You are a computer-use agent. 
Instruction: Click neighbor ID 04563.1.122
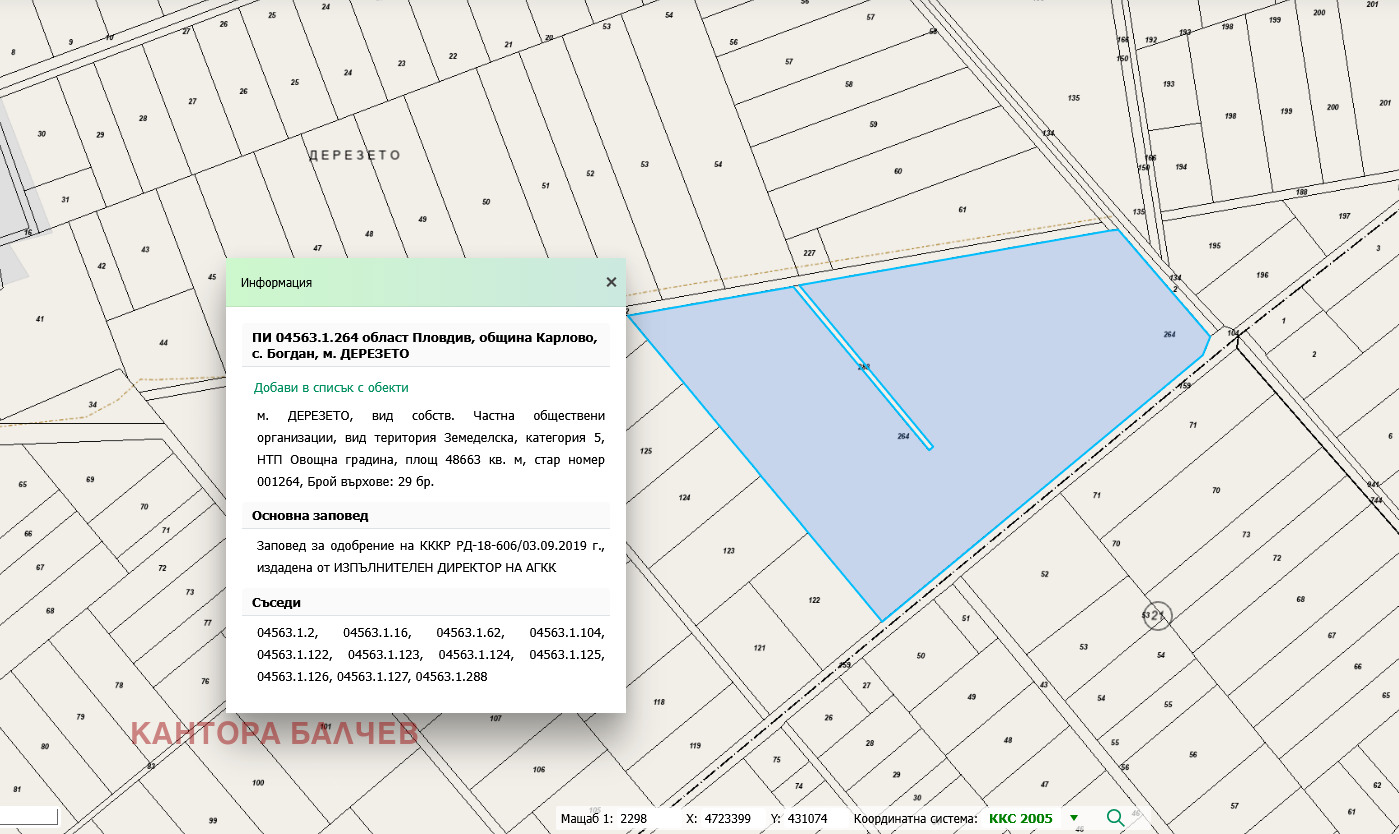[294, 655]
